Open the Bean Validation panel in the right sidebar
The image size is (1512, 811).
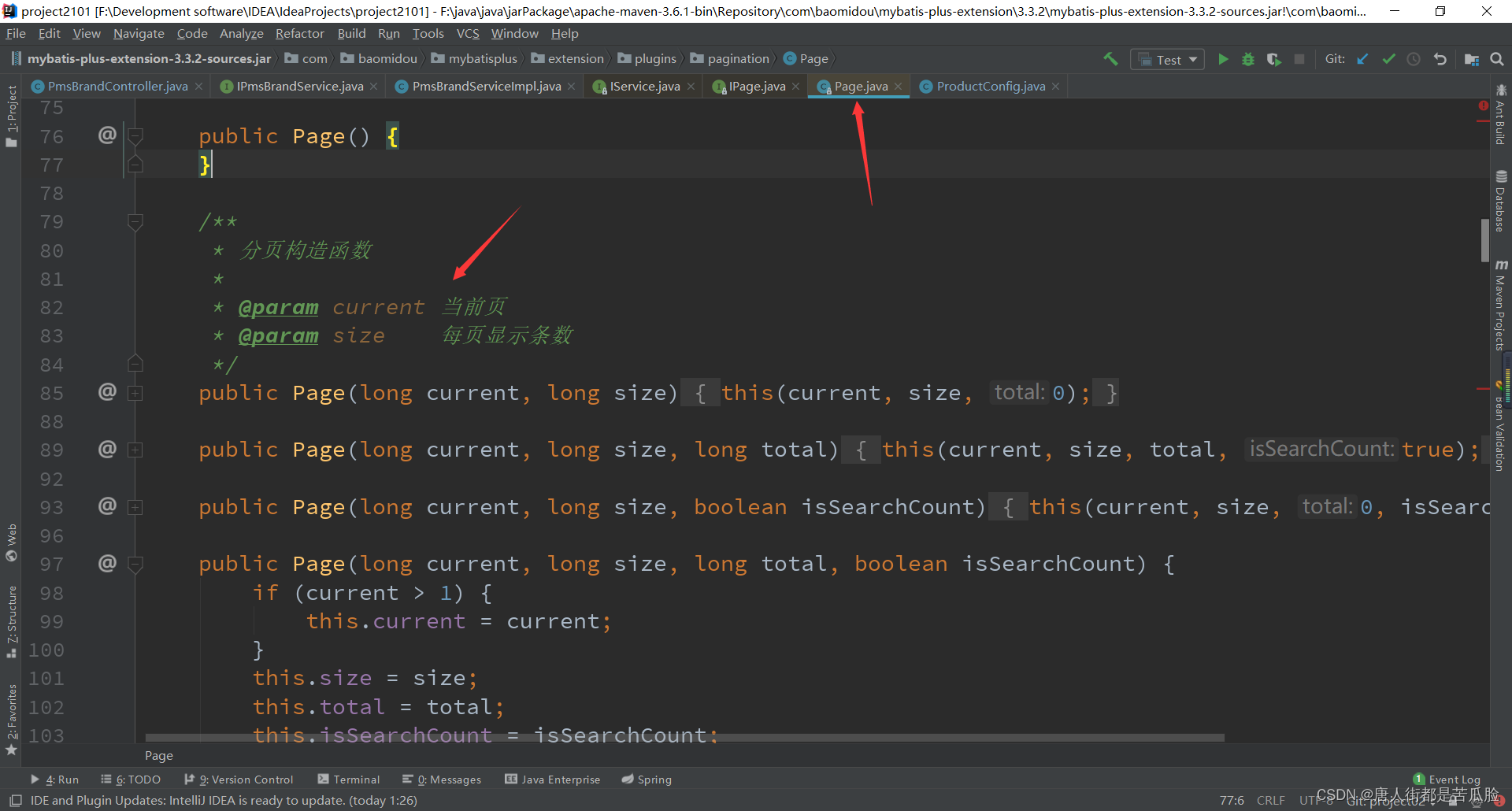[x=1501, y=427]
